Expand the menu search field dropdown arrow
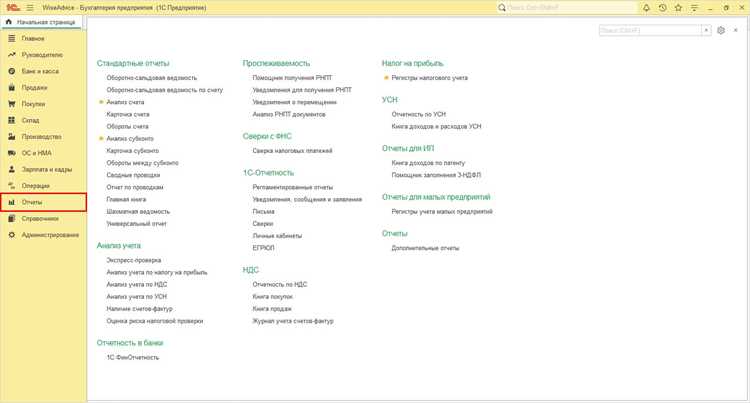 tap(706, 30)
